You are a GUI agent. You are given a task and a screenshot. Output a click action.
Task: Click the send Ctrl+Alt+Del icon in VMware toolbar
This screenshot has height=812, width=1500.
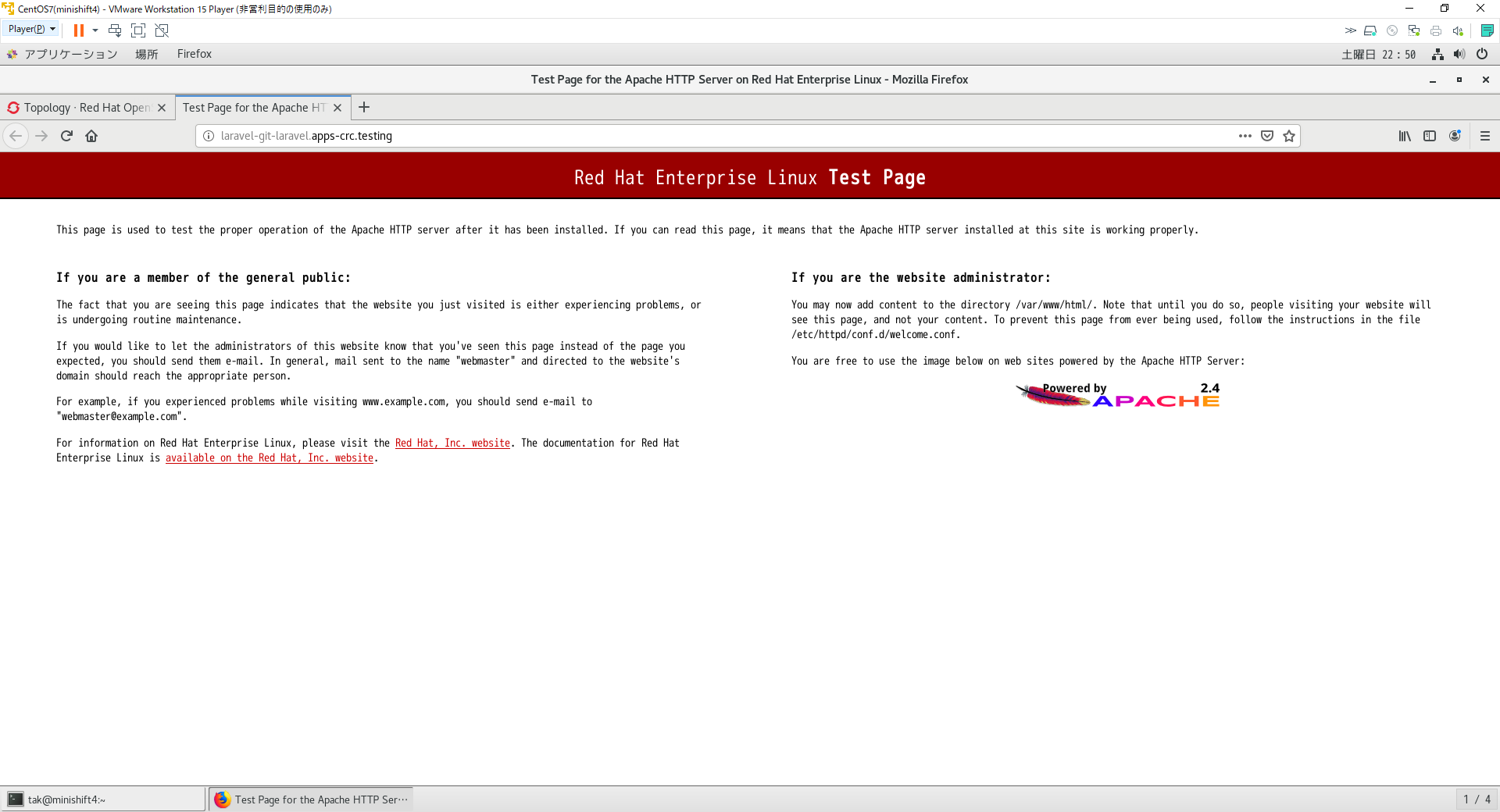[x=115, y=30]
